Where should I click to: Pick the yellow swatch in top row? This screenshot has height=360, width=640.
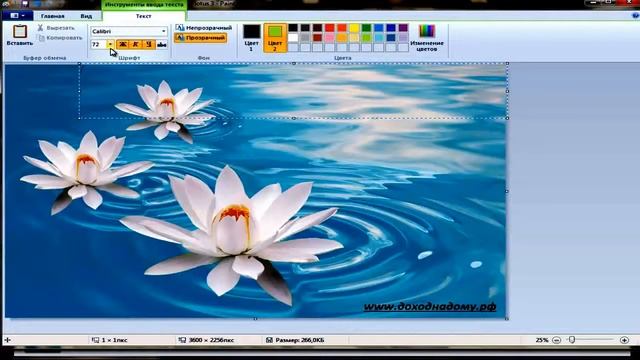coord(354,28)
